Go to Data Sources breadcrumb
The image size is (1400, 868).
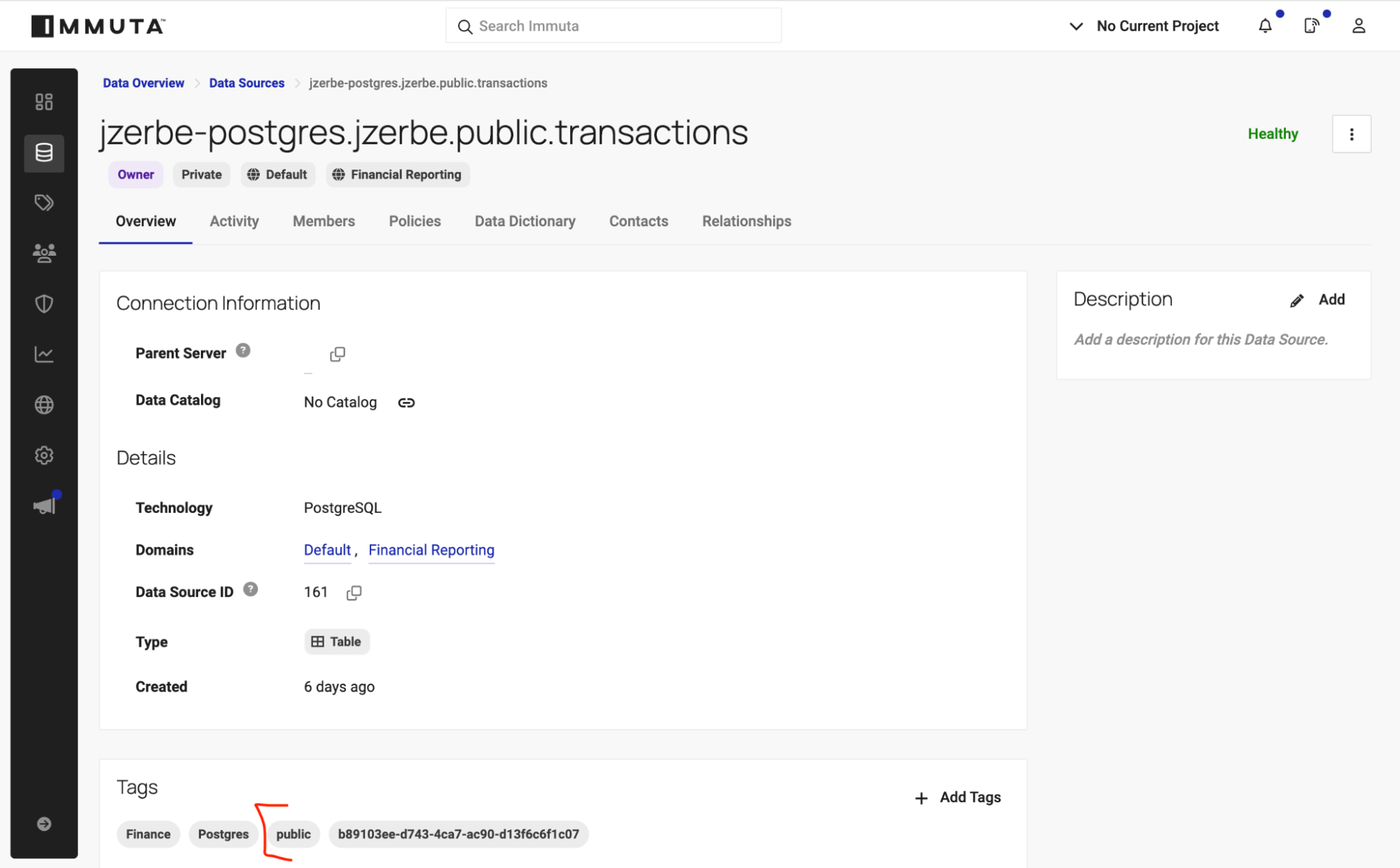coord(247,83)
